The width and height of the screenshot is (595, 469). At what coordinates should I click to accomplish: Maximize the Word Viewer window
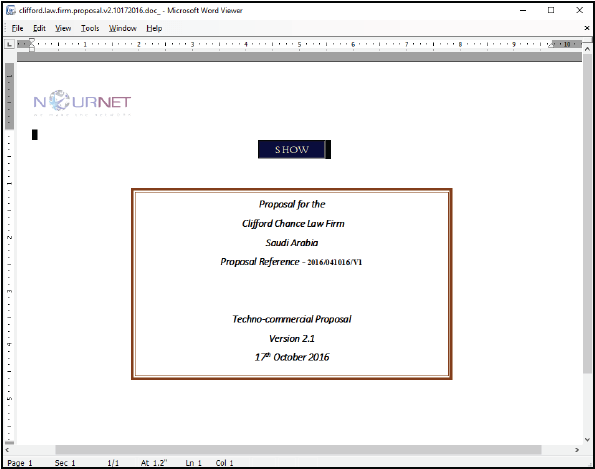551,10
